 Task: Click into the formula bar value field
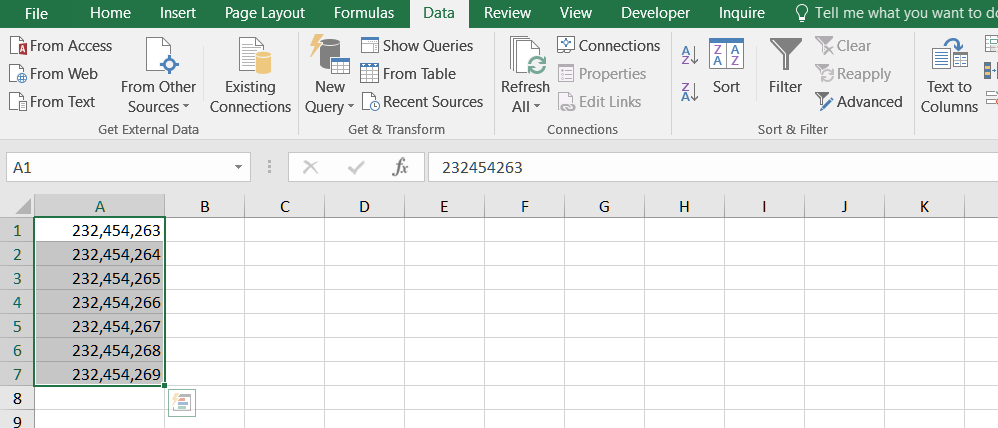point(700,168)
